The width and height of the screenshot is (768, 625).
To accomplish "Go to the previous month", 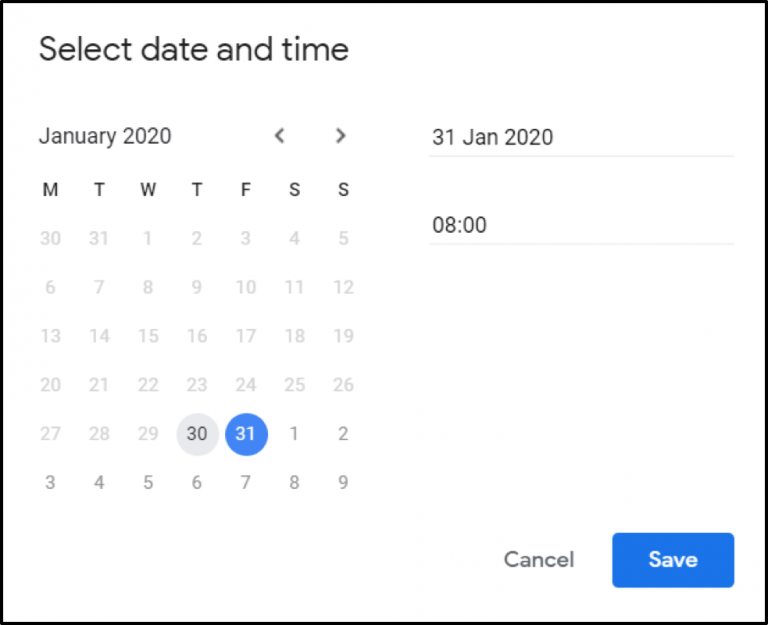I will [x=280, y=136].
